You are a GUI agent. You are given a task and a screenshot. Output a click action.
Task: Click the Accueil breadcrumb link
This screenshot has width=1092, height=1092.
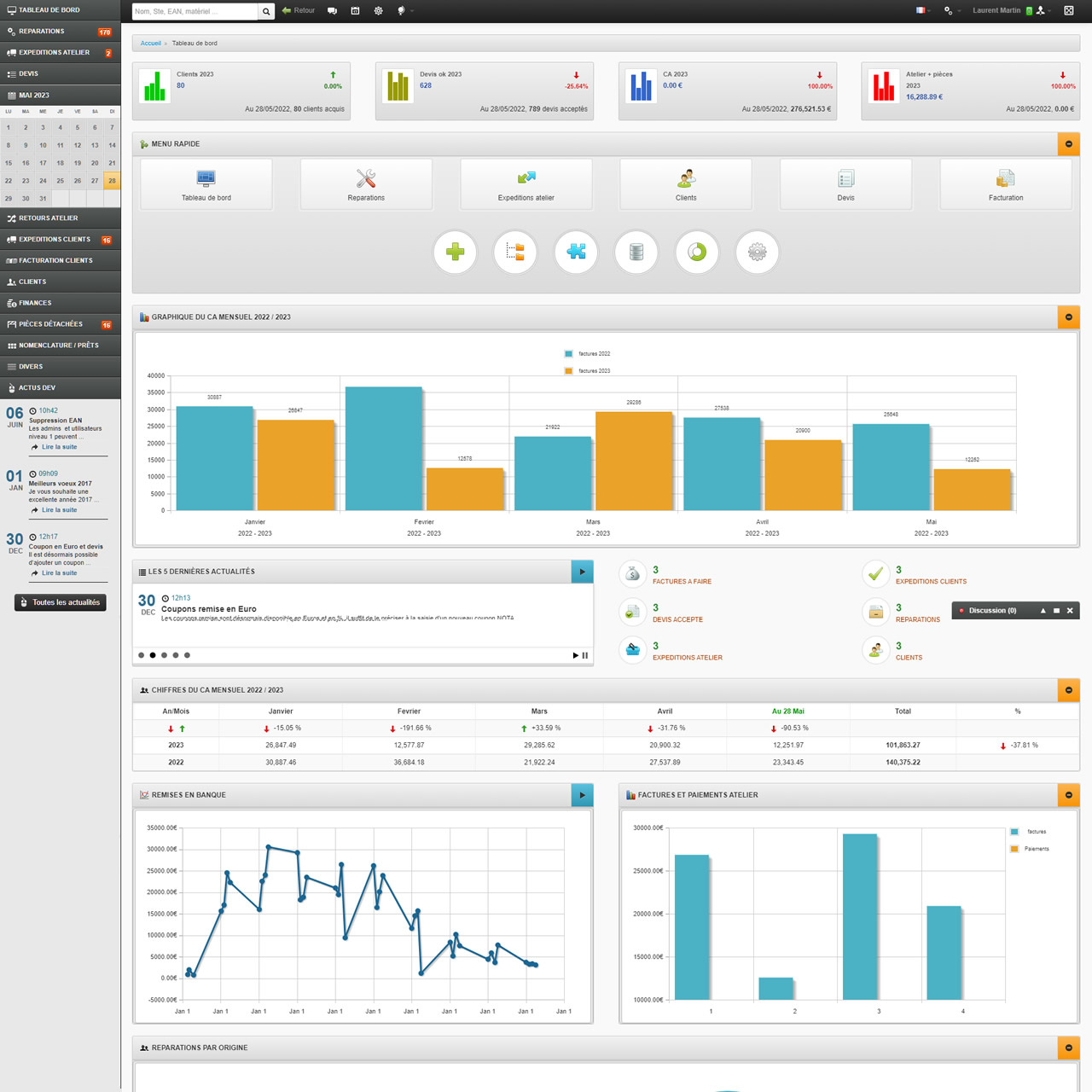(x=150, y=44)
